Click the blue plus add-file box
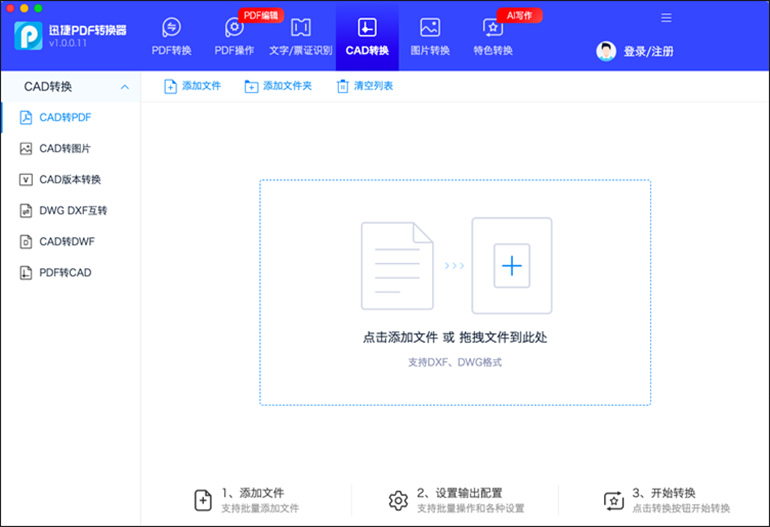The height and width of the screenshot is (527, 770). click(512, 266)
